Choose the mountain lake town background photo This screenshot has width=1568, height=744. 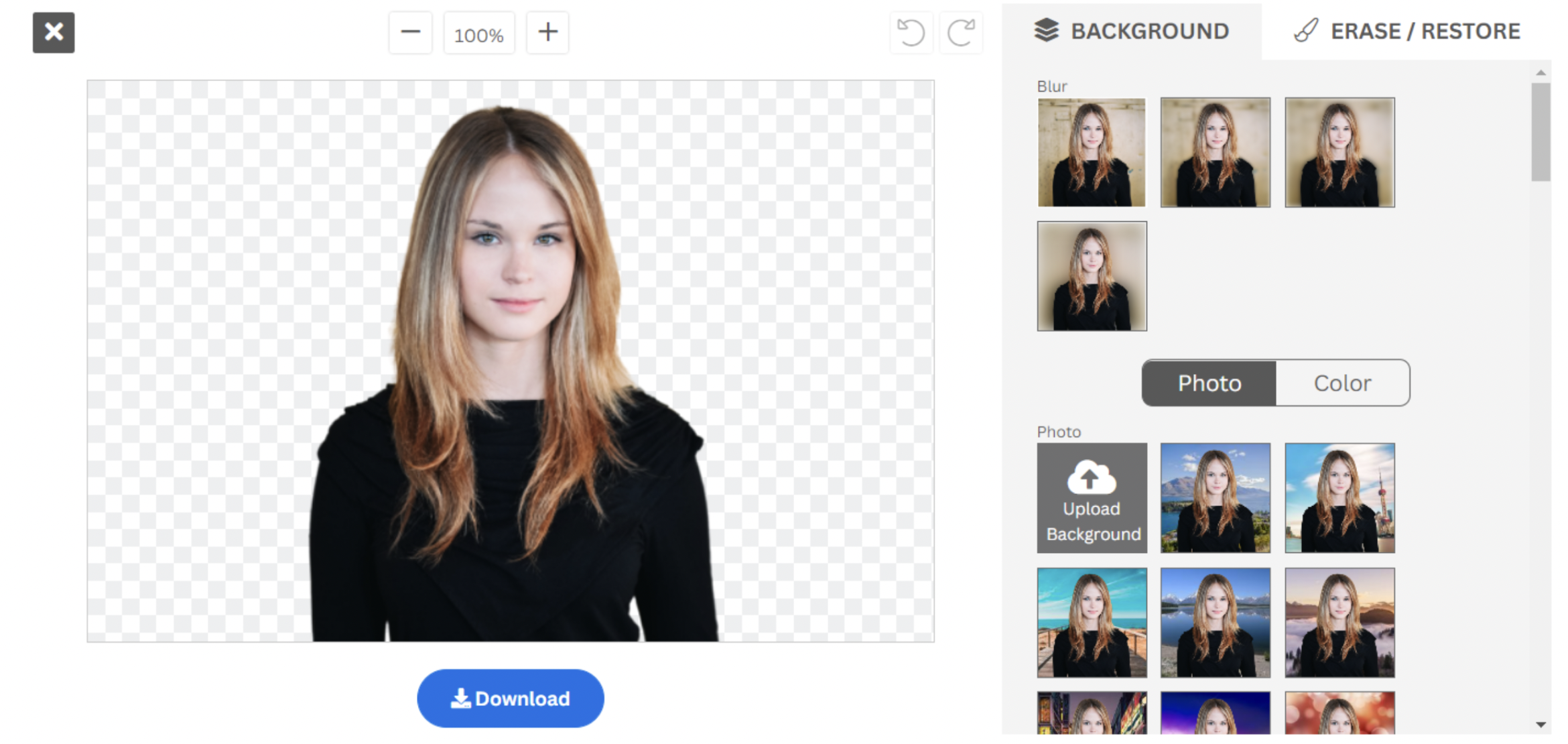(x=1216, y=498)
